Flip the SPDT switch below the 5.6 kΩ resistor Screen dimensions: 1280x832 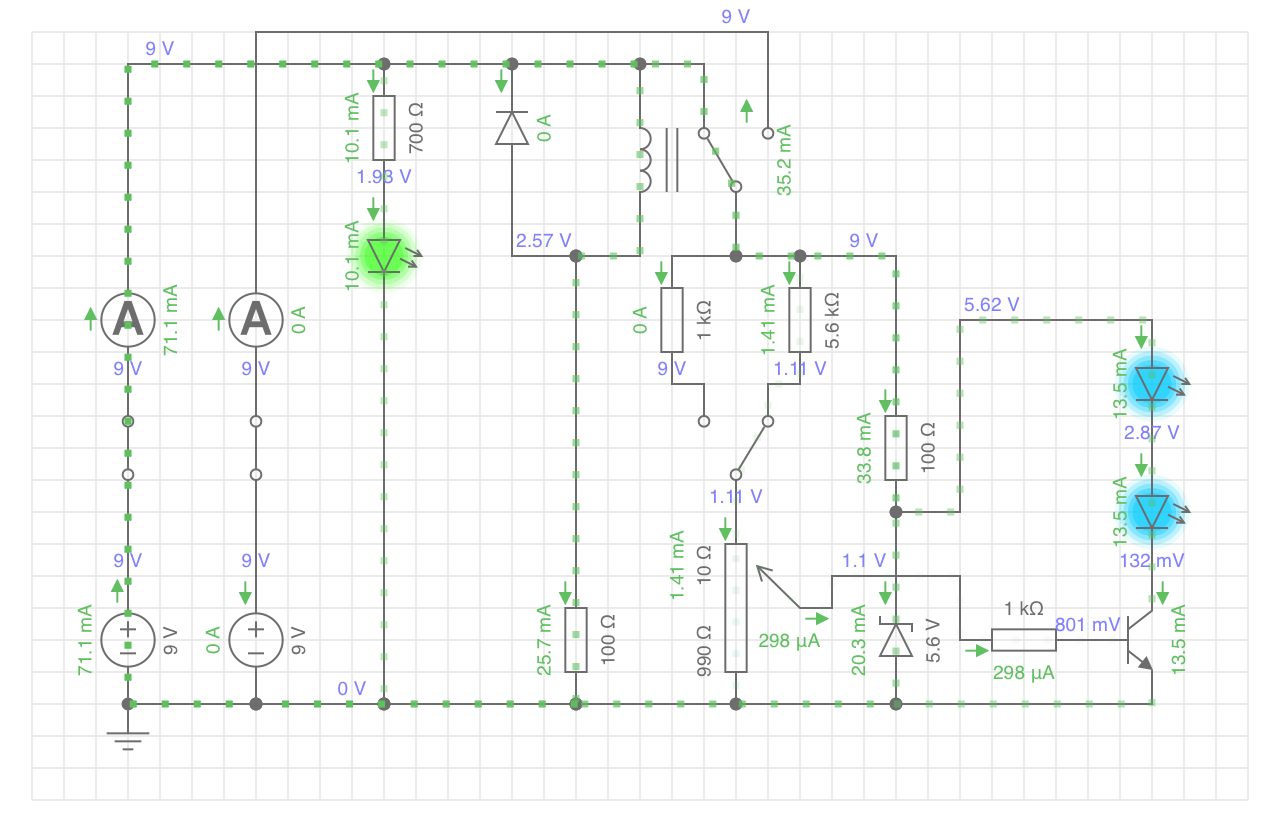[x=750, y=447]
